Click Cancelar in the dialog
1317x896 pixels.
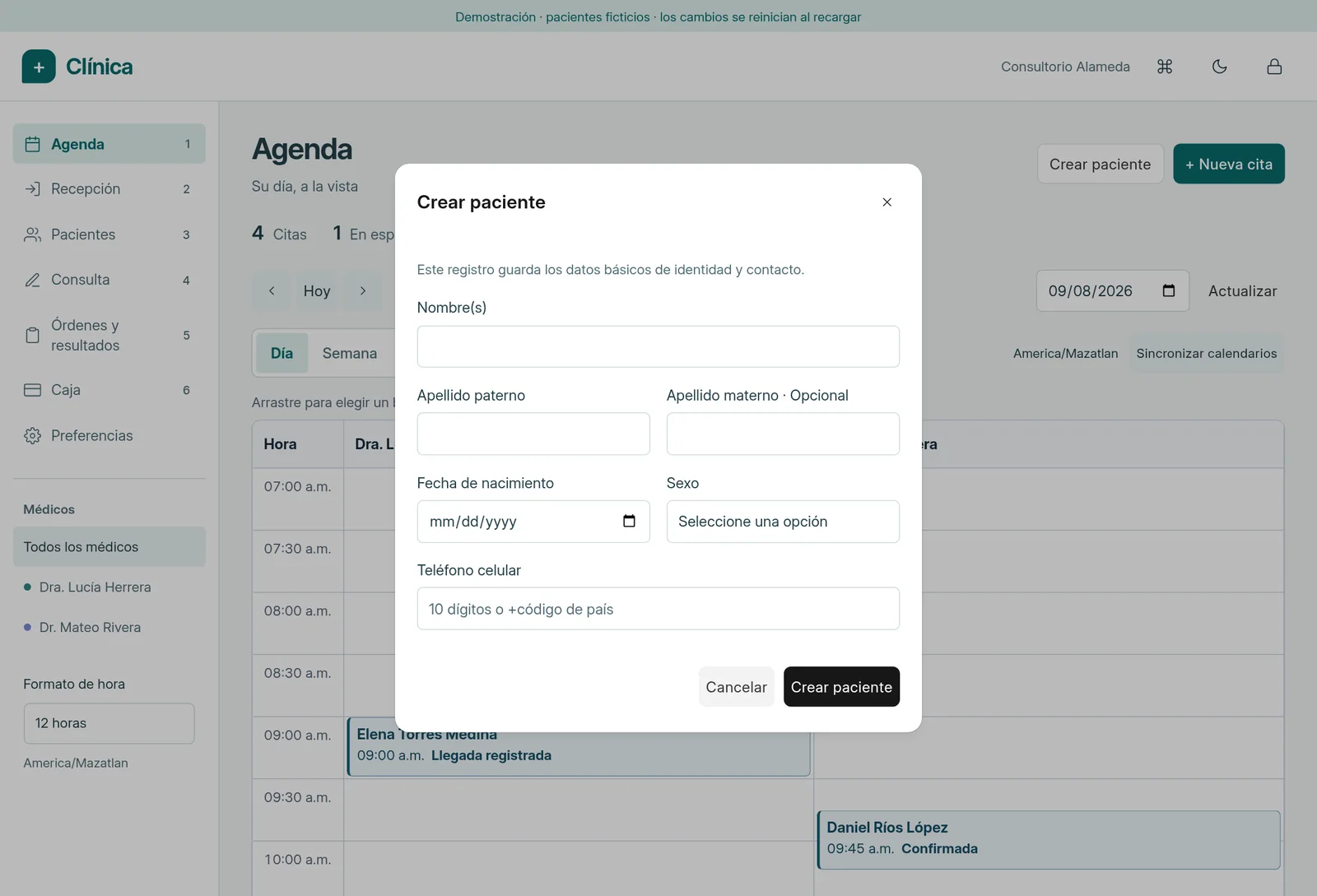(x=736, y=687)
